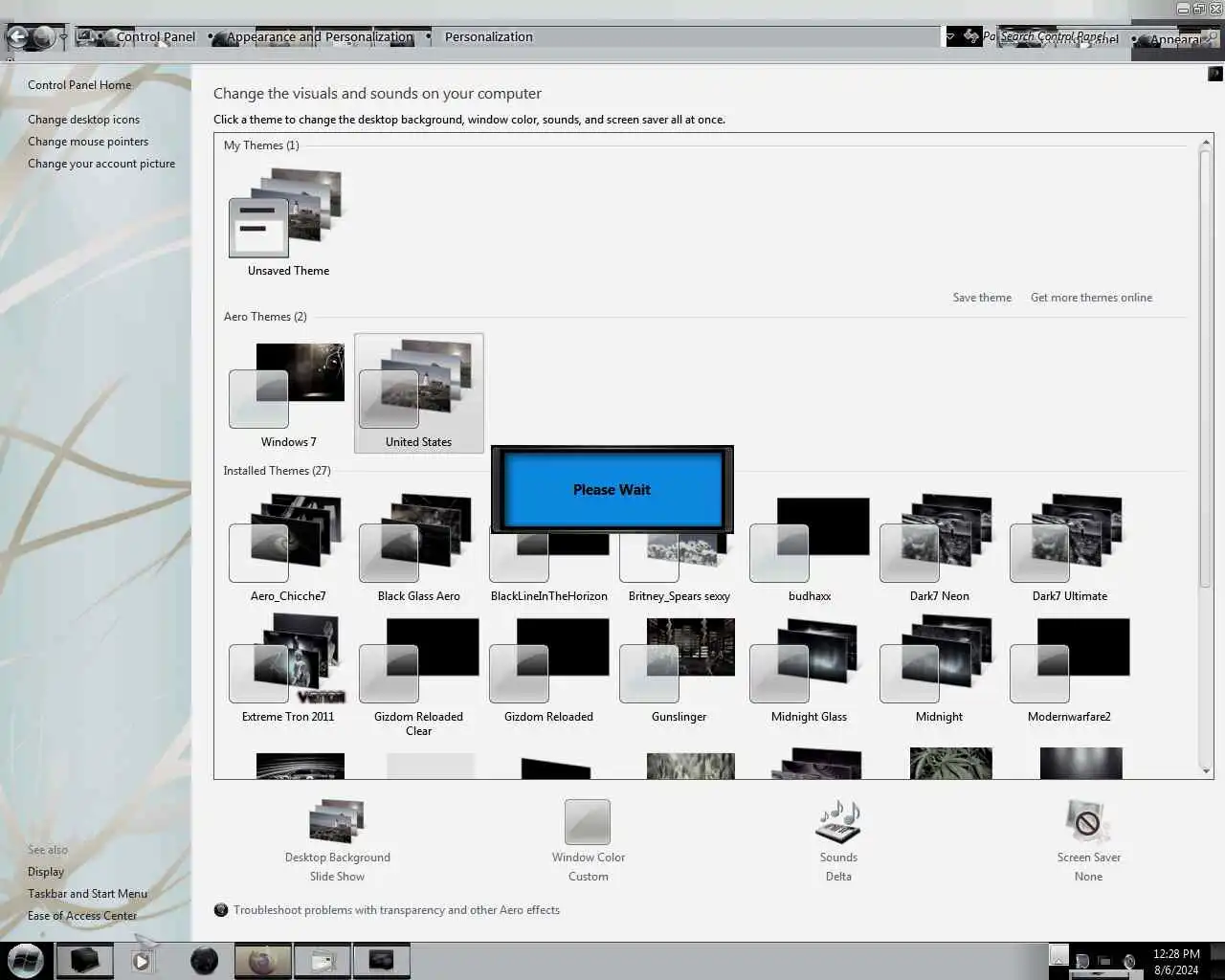Apply the Black Glass Aero theme
This screenshot has height=980, width=1225.
418,547
